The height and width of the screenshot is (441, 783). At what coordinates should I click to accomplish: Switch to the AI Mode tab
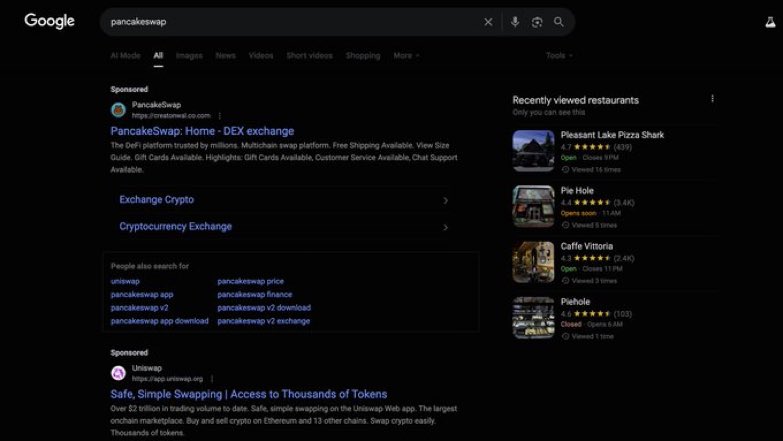click(125, 55)
